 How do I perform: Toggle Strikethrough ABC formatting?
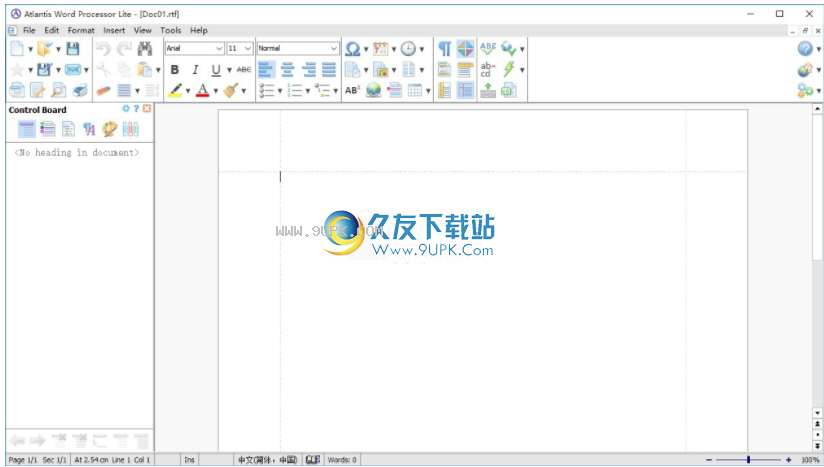coord(244,69)
